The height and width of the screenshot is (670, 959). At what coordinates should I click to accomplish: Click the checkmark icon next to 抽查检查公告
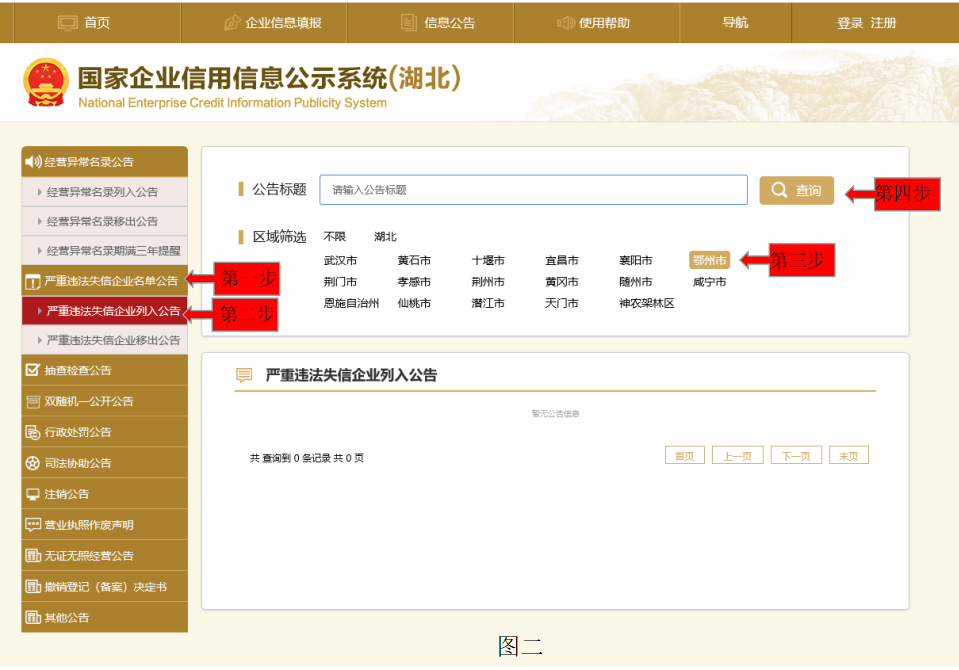(x=33, y=370)
